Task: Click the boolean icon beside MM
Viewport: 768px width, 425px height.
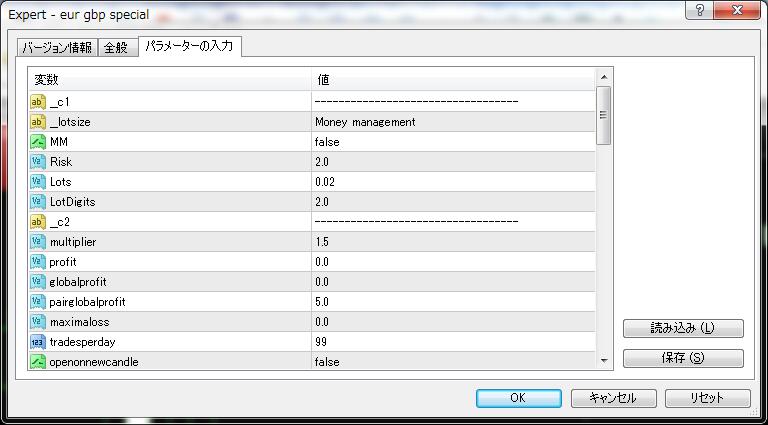Action: pos(38,142)
